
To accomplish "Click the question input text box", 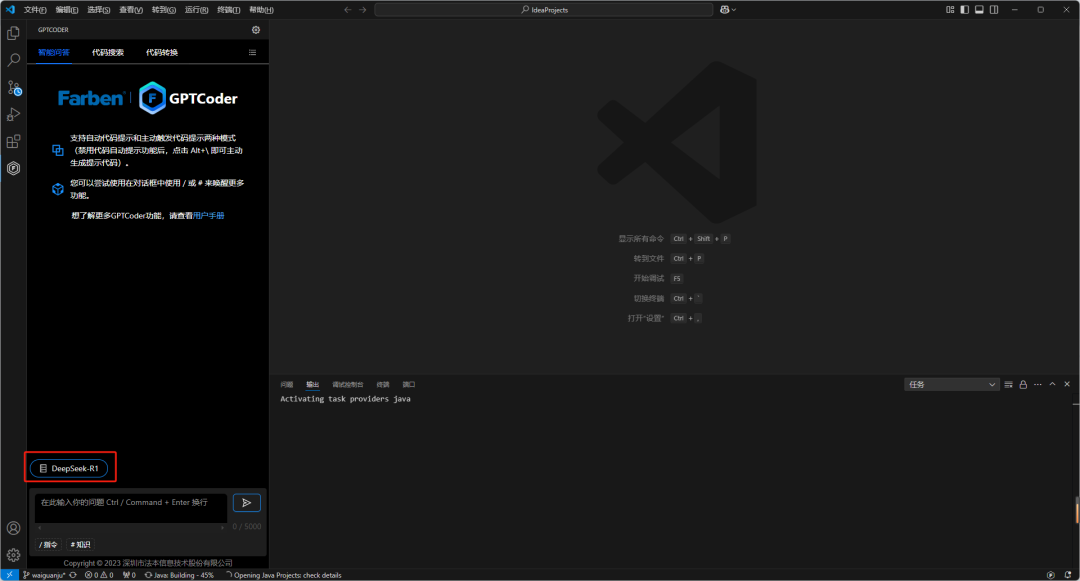I will [x=130, y=507].
